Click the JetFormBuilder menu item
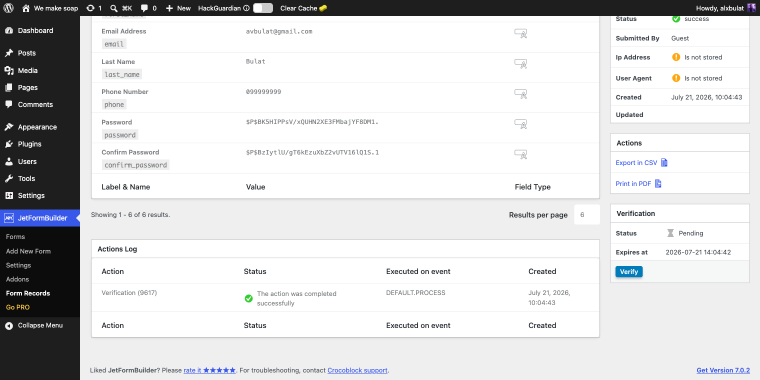760x380 pixels. pyautogui.click(x=40, y=218)
